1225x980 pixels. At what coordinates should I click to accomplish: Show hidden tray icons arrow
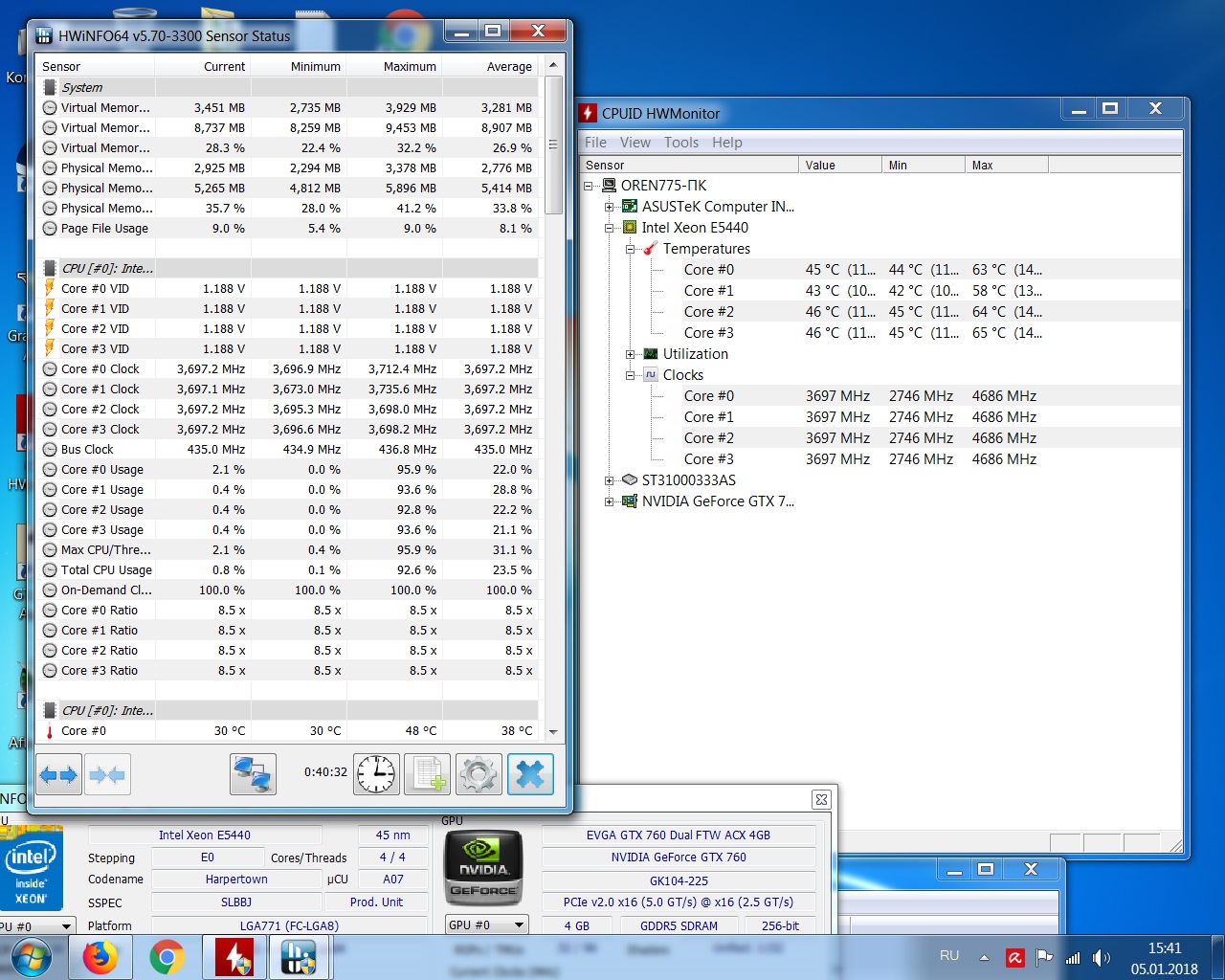point(984,958)
